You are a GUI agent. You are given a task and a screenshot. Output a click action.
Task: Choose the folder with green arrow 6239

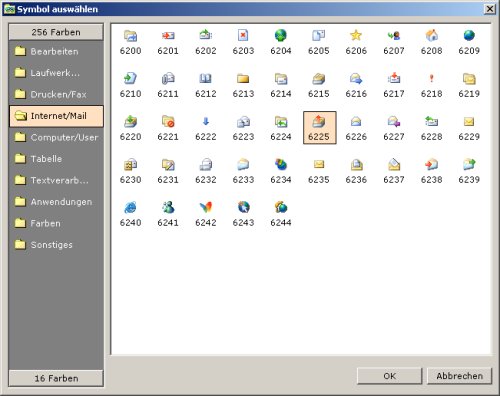click(x=469, y=164)
